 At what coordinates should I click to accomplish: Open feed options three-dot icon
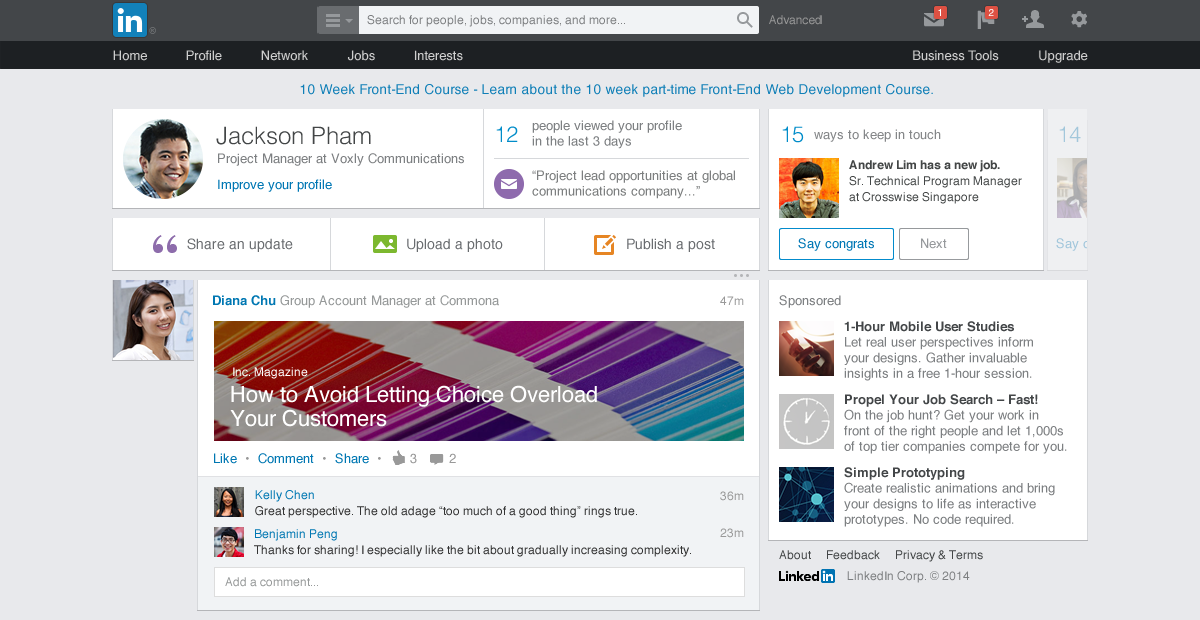click(x=741, y=275)
